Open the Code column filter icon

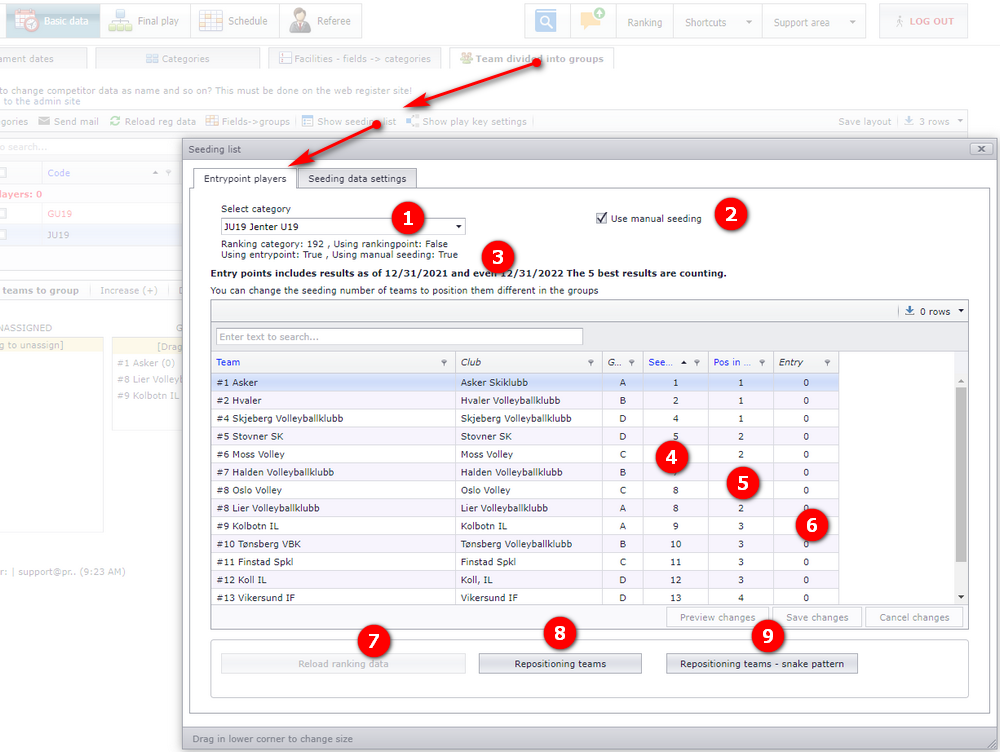[168, 173]
